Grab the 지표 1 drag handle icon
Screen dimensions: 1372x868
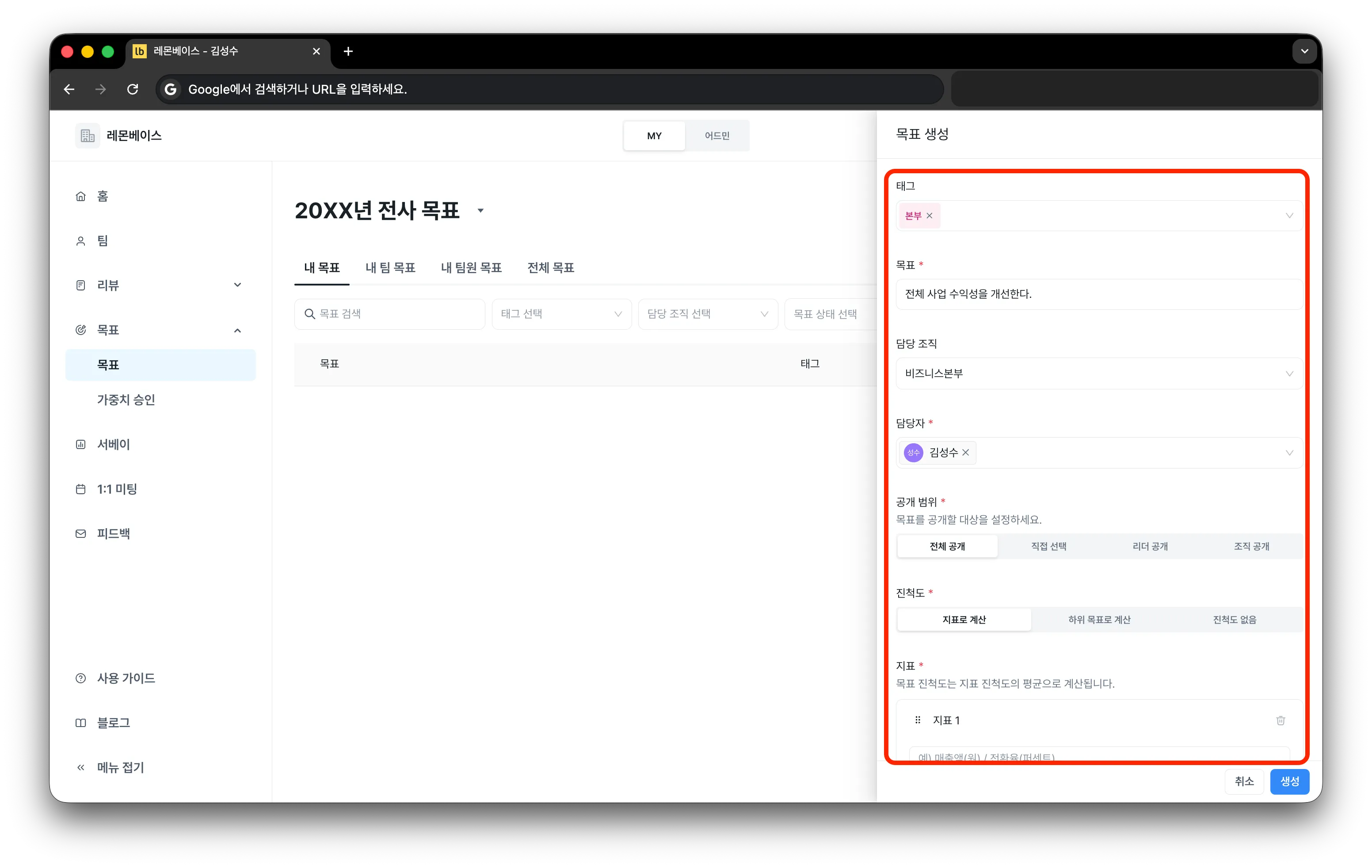[x=917, y=720]
